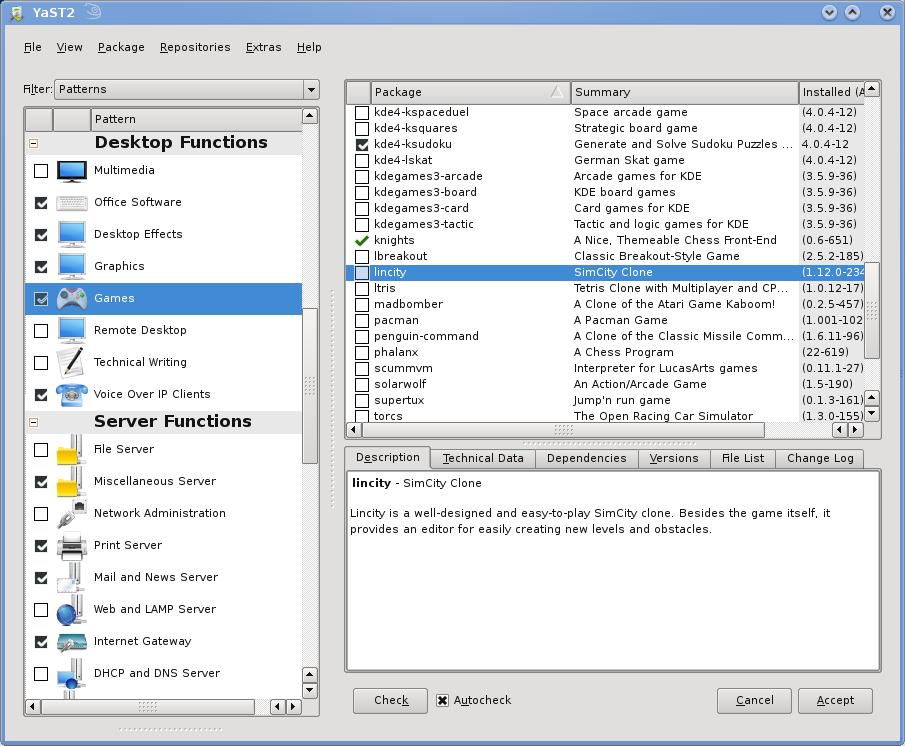The image size is (905, 746).
Task: Open the Repositories menu
Action: click(195, 47)
